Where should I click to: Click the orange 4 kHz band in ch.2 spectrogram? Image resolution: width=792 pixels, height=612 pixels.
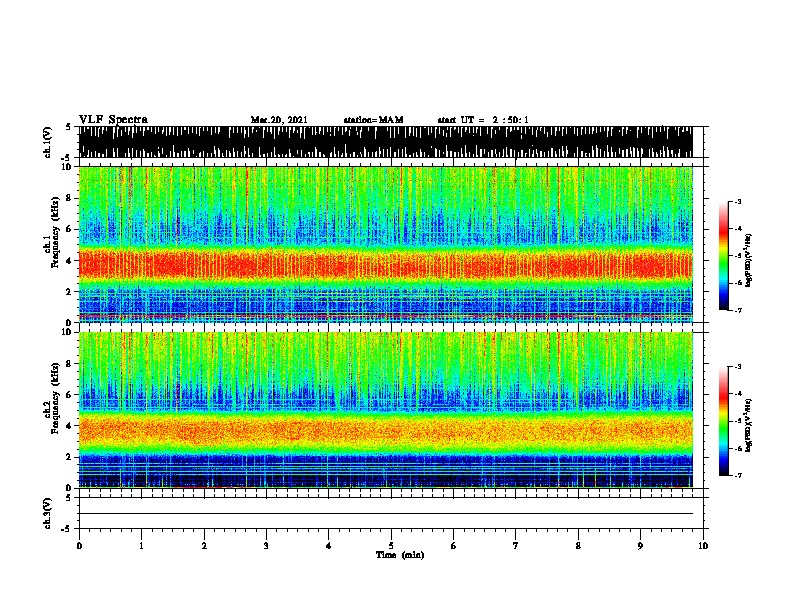pyautogui.click(x=385, y=430)
